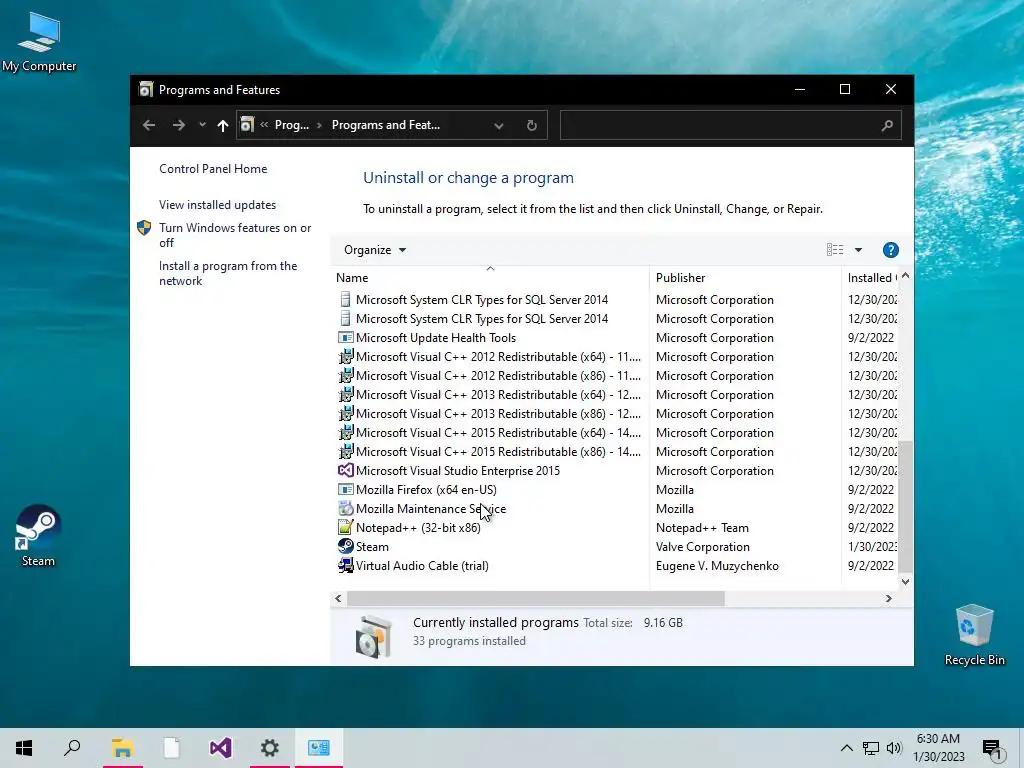This screenshot has height=768, width=1024.
Task: Open the volume speaker tray icon
Action: (x=895, y=748)
